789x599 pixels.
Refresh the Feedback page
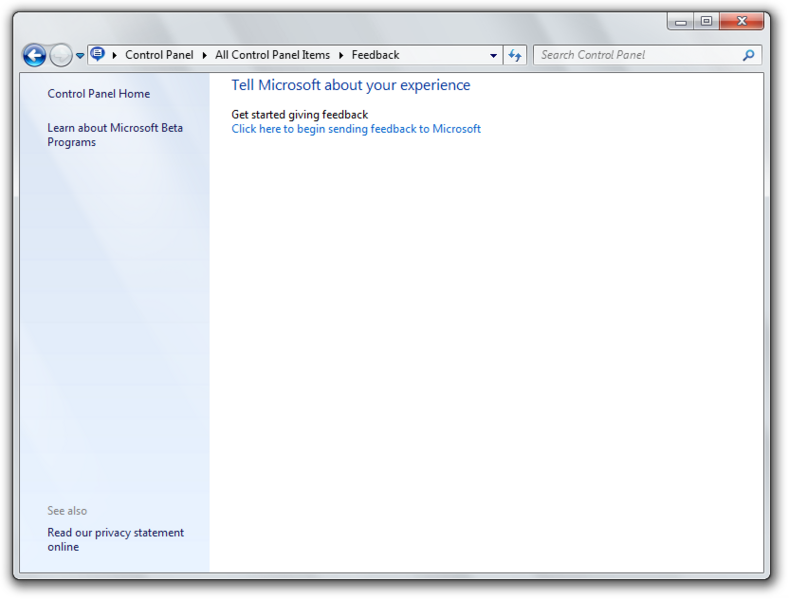click(515, 55)
